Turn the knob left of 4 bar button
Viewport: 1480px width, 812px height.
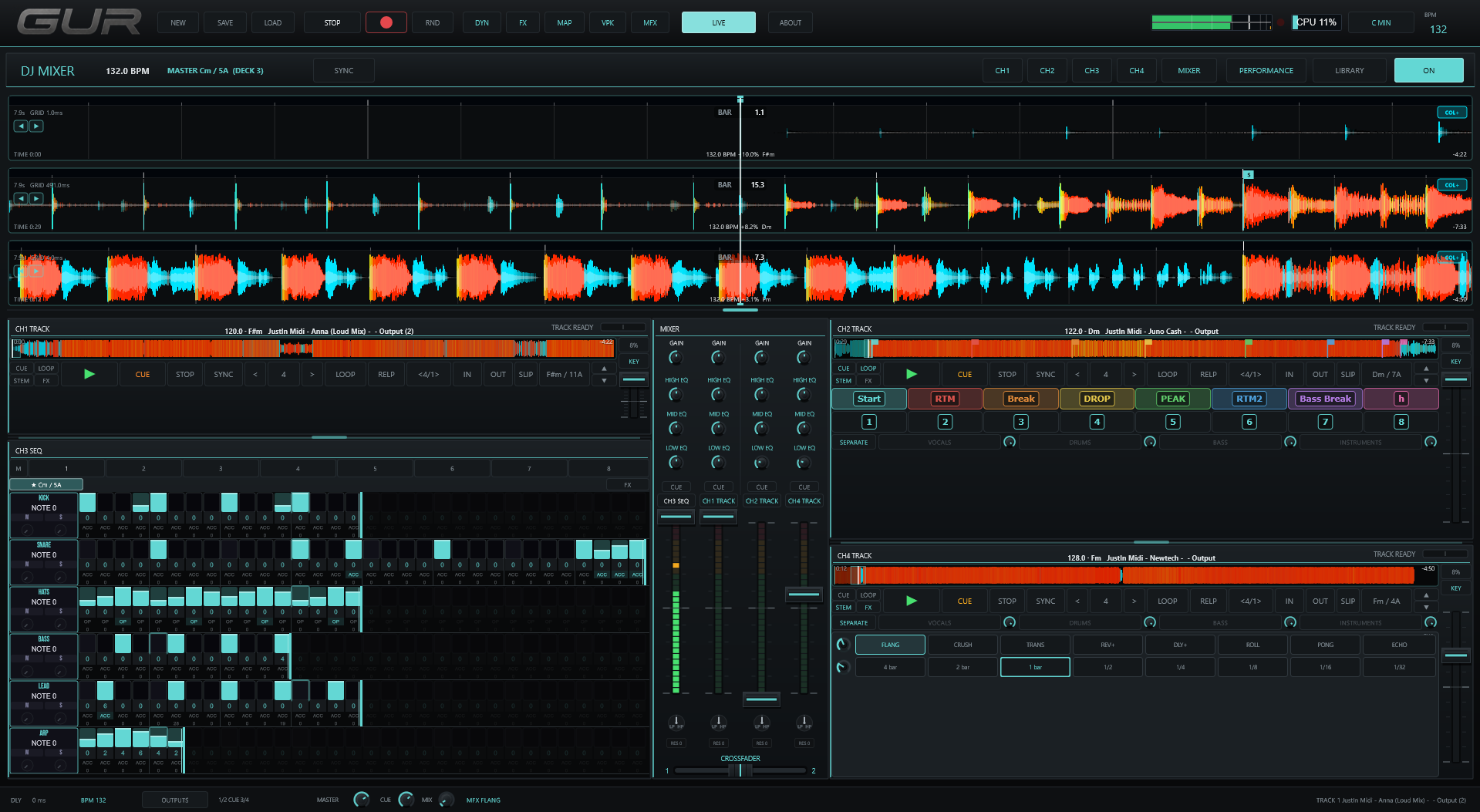click(843, 667)
